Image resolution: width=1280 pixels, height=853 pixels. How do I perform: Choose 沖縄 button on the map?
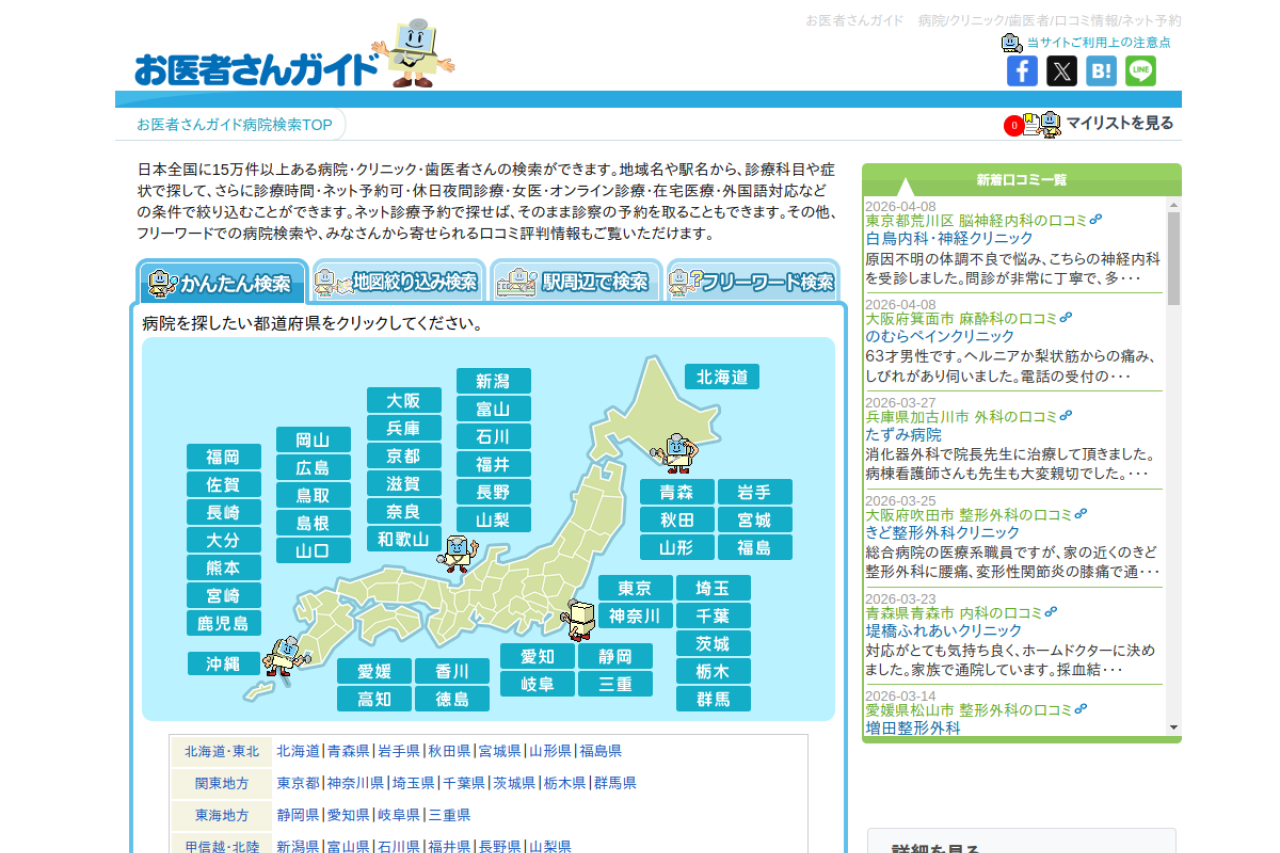coord(224,664)
